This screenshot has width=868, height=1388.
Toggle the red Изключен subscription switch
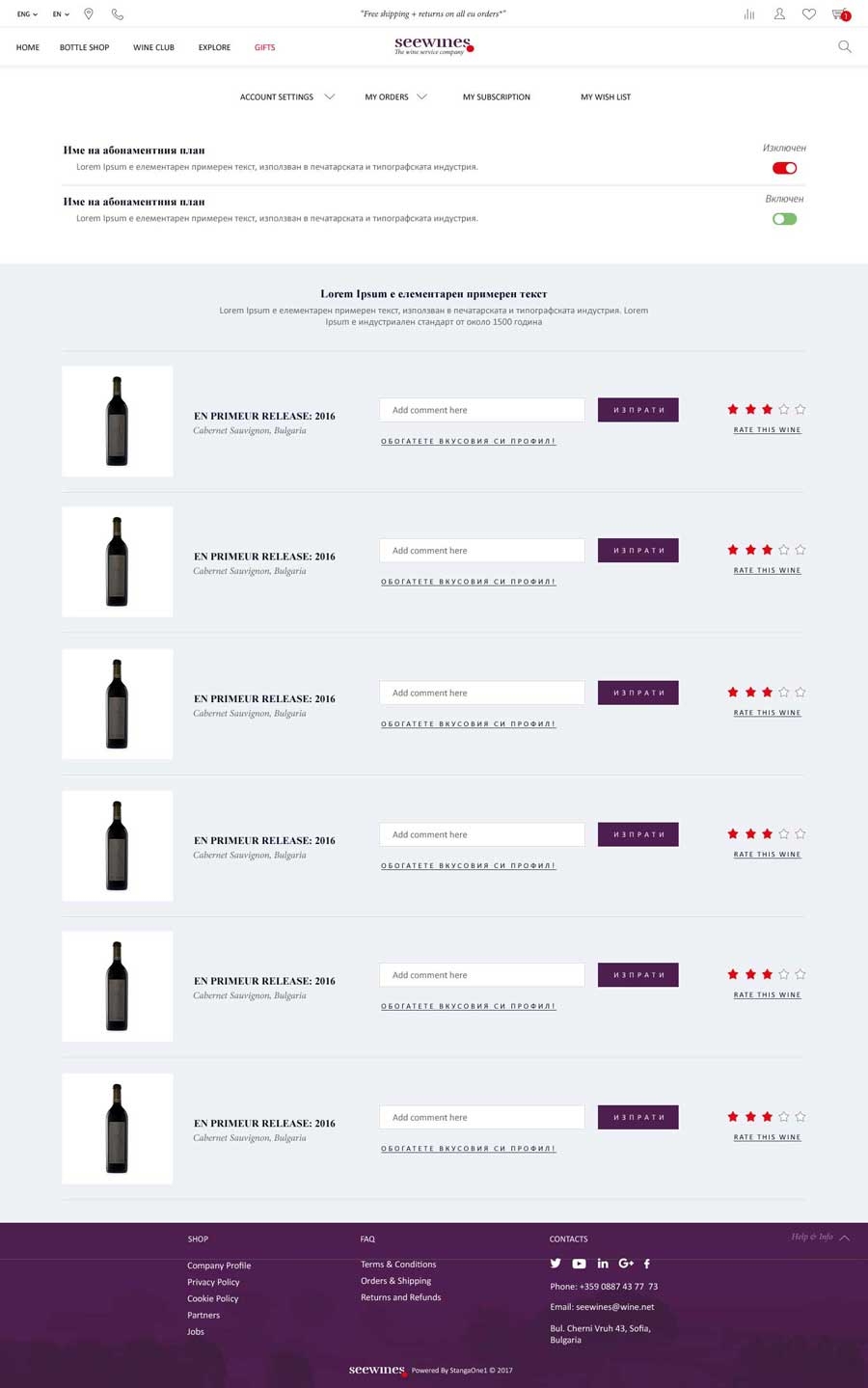(x=784, y=168)
